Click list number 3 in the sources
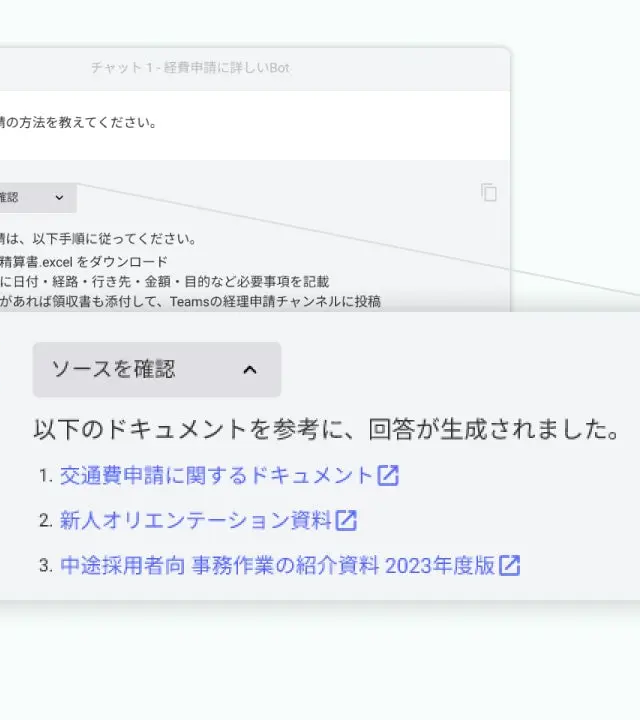Image resolution: width=640 pixels, height=720 pixels. point(45,566)
